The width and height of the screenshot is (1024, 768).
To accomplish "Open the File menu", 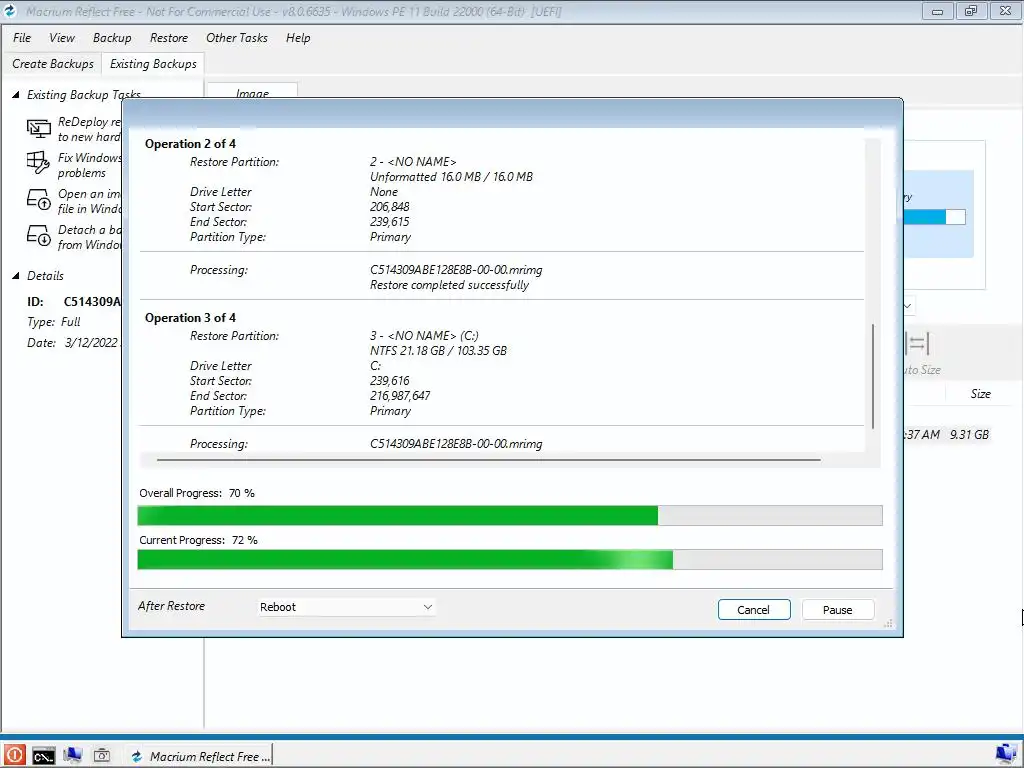I will coord(22,38).
